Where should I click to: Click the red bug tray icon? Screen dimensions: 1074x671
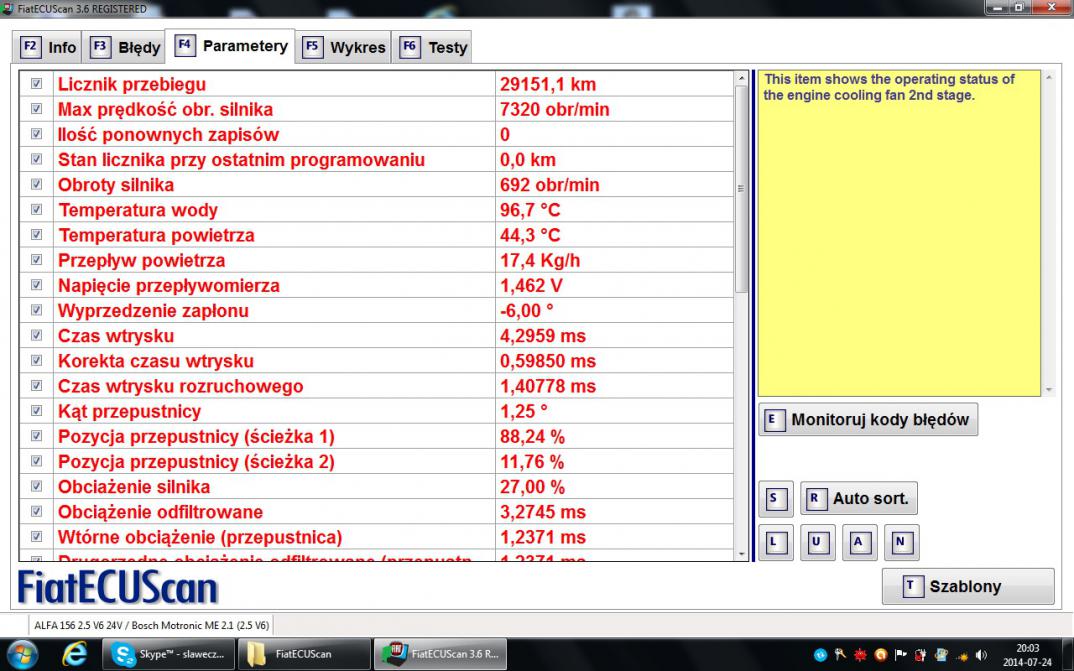click(860, 655)
